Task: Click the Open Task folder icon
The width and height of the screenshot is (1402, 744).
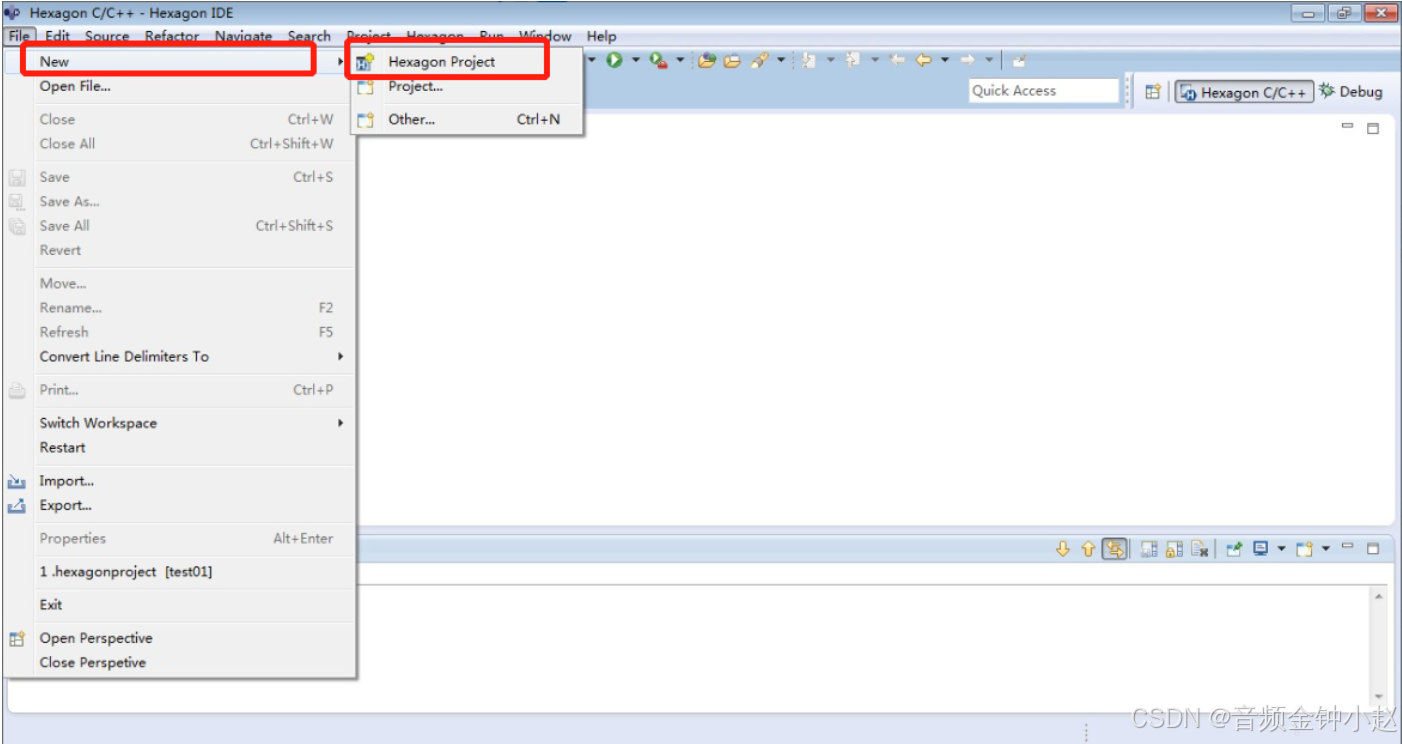Action: [x=732, y=60]
